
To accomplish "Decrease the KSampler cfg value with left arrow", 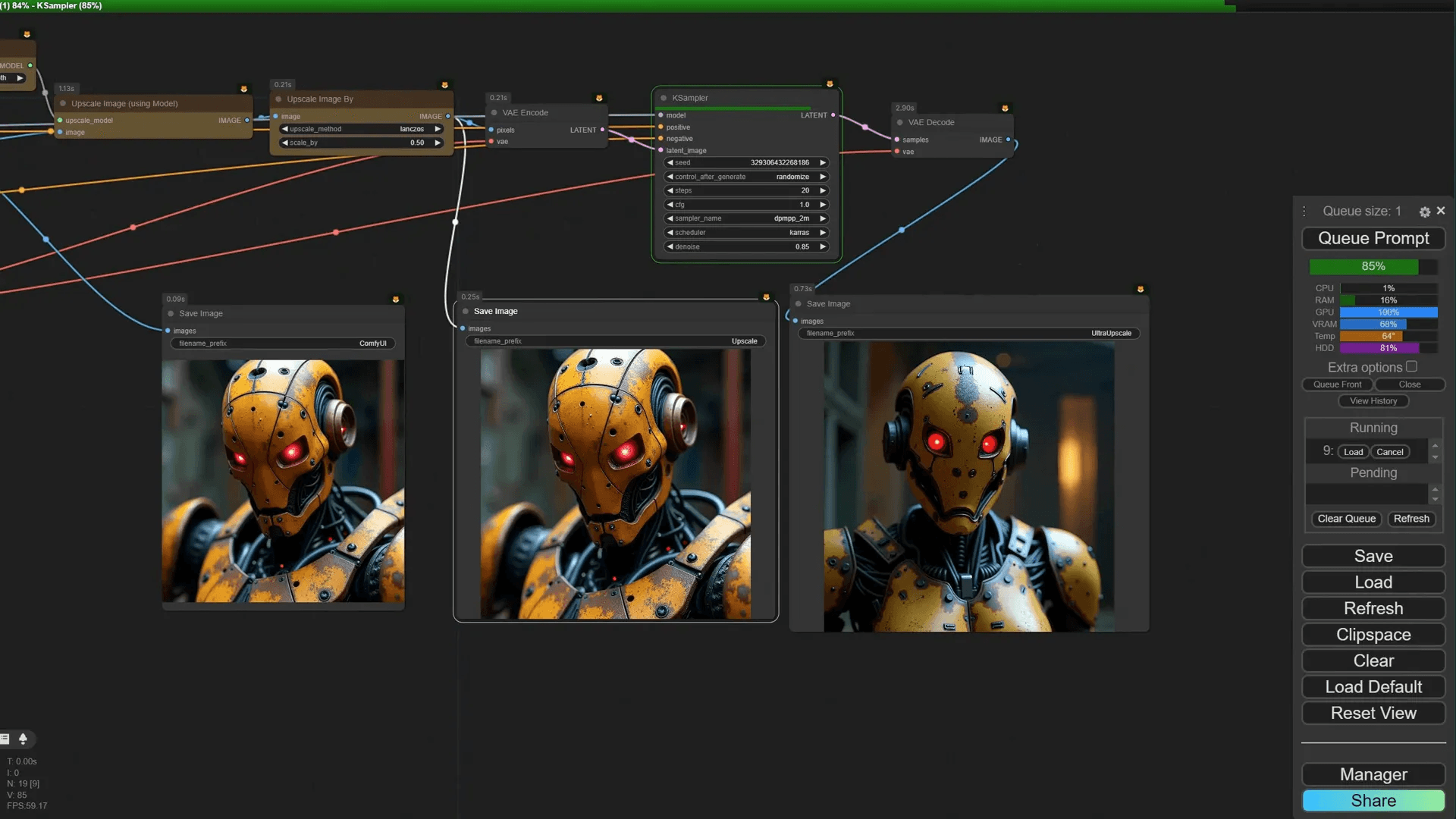I will (670, 205).
